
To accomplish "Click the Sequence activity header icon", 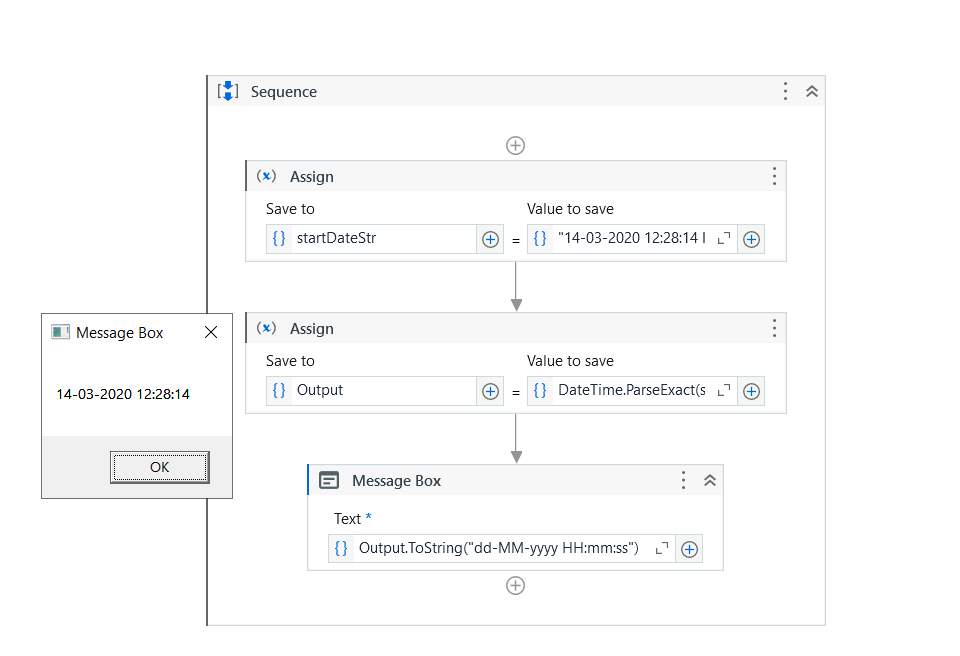I will click(x=228, y=91).
